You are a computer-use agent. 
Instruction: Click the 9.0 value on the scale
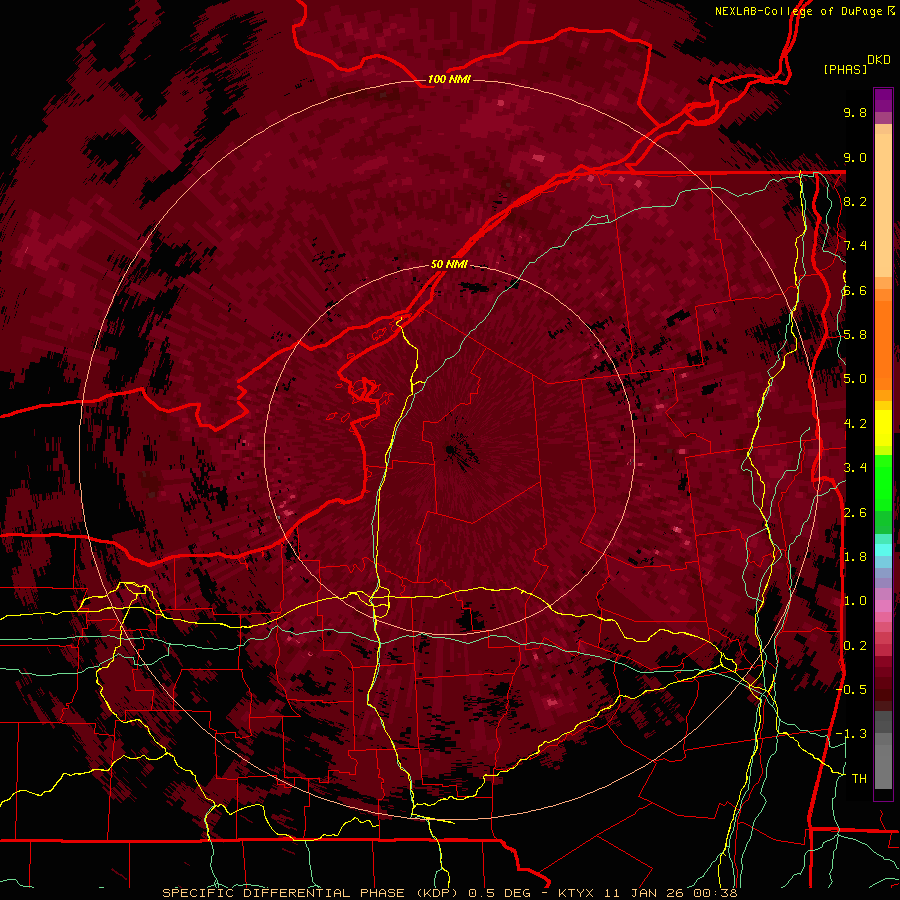point(855,157)
